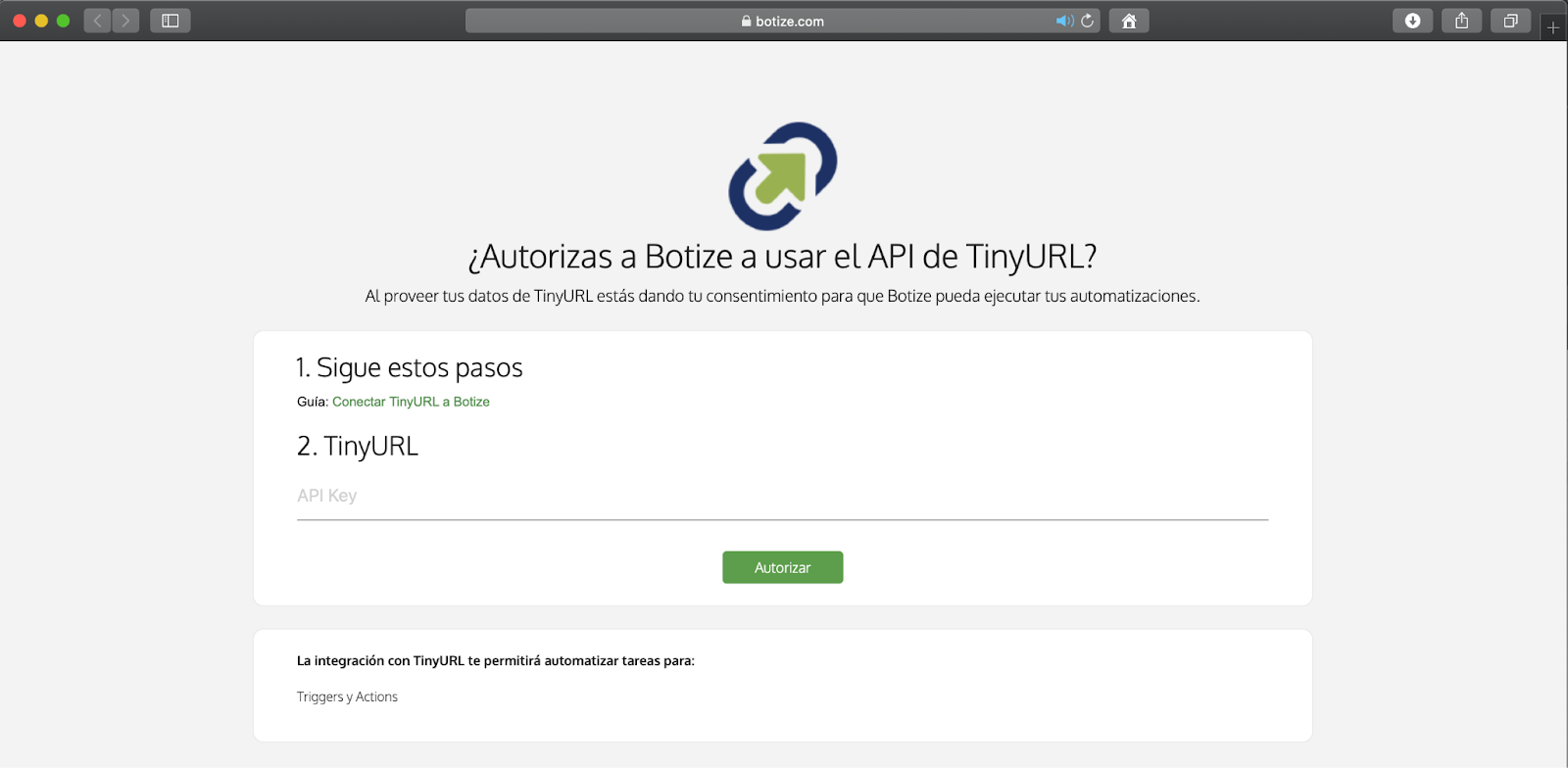The height and width of the screenshot is (768, 1568).
Task: Click the 'La integración con TinyURL' line
Action: coord(496,661)
